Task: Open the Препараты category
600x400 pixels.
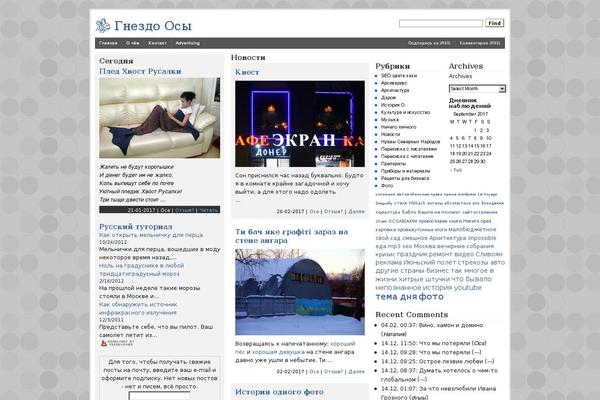Action: [393, 164]
